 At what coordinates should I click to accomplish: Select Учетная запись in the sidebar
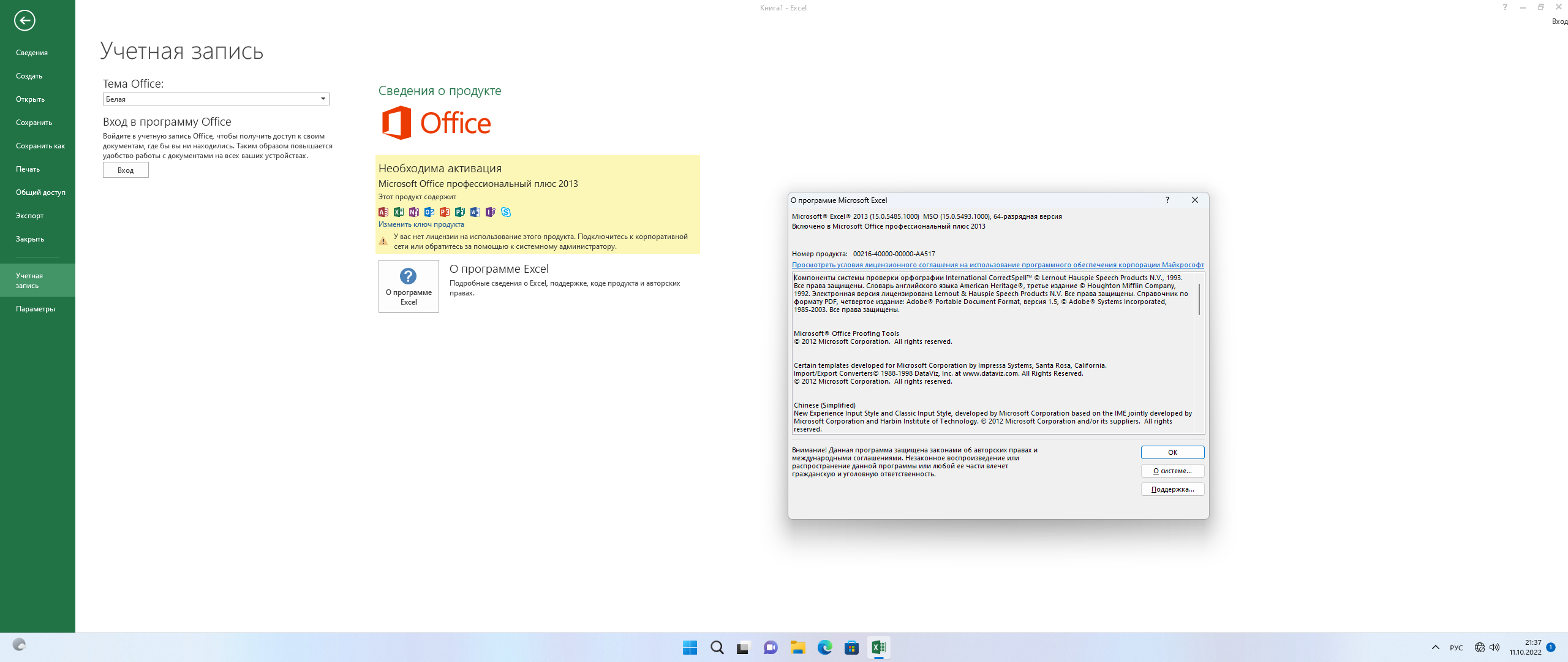(x=37, y=281)
